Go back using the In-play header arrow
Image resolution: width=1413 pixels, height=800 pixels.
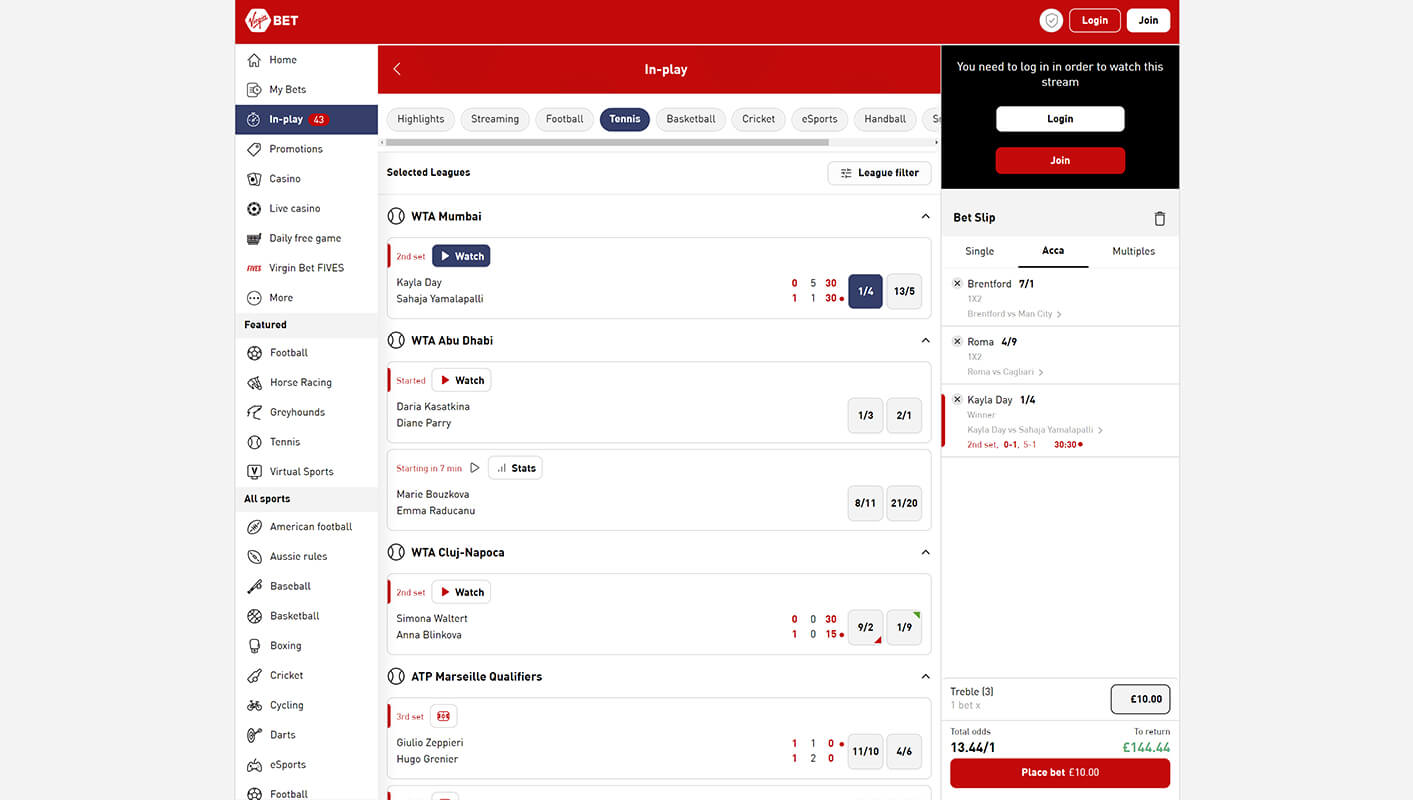point(397,69)
